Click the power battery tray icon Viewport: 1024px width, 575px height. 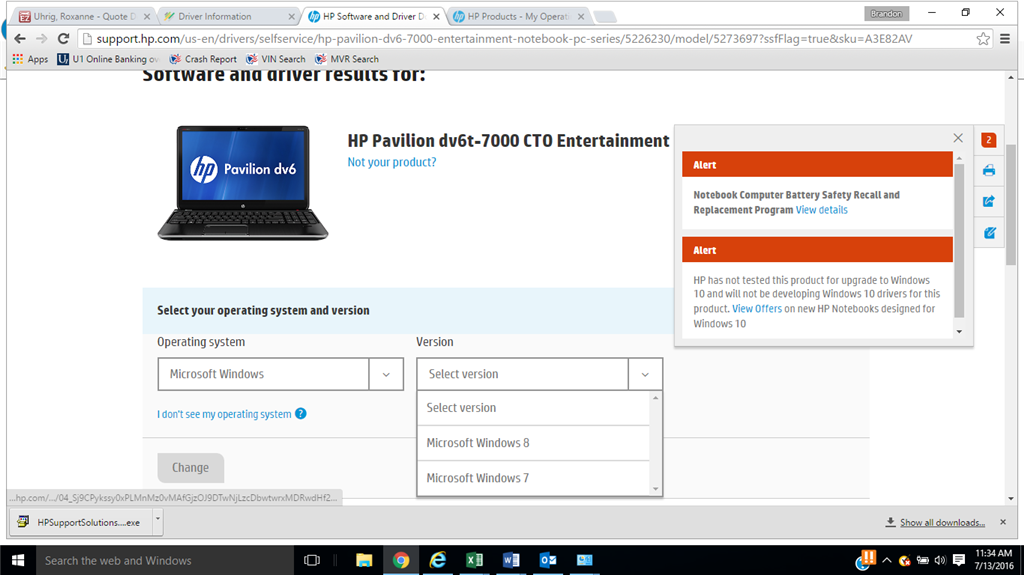click(x=923, y=560)
